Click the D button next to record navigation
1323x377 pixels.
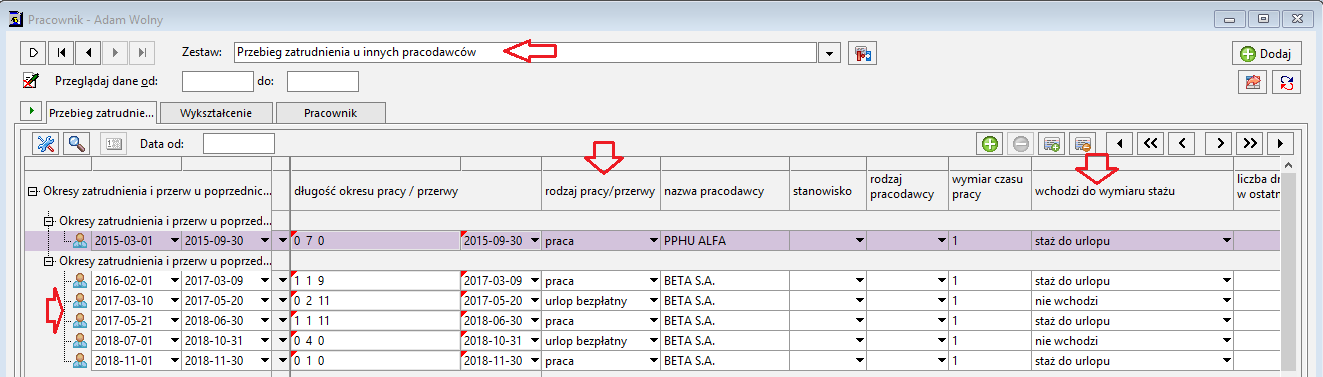point(33,52)
